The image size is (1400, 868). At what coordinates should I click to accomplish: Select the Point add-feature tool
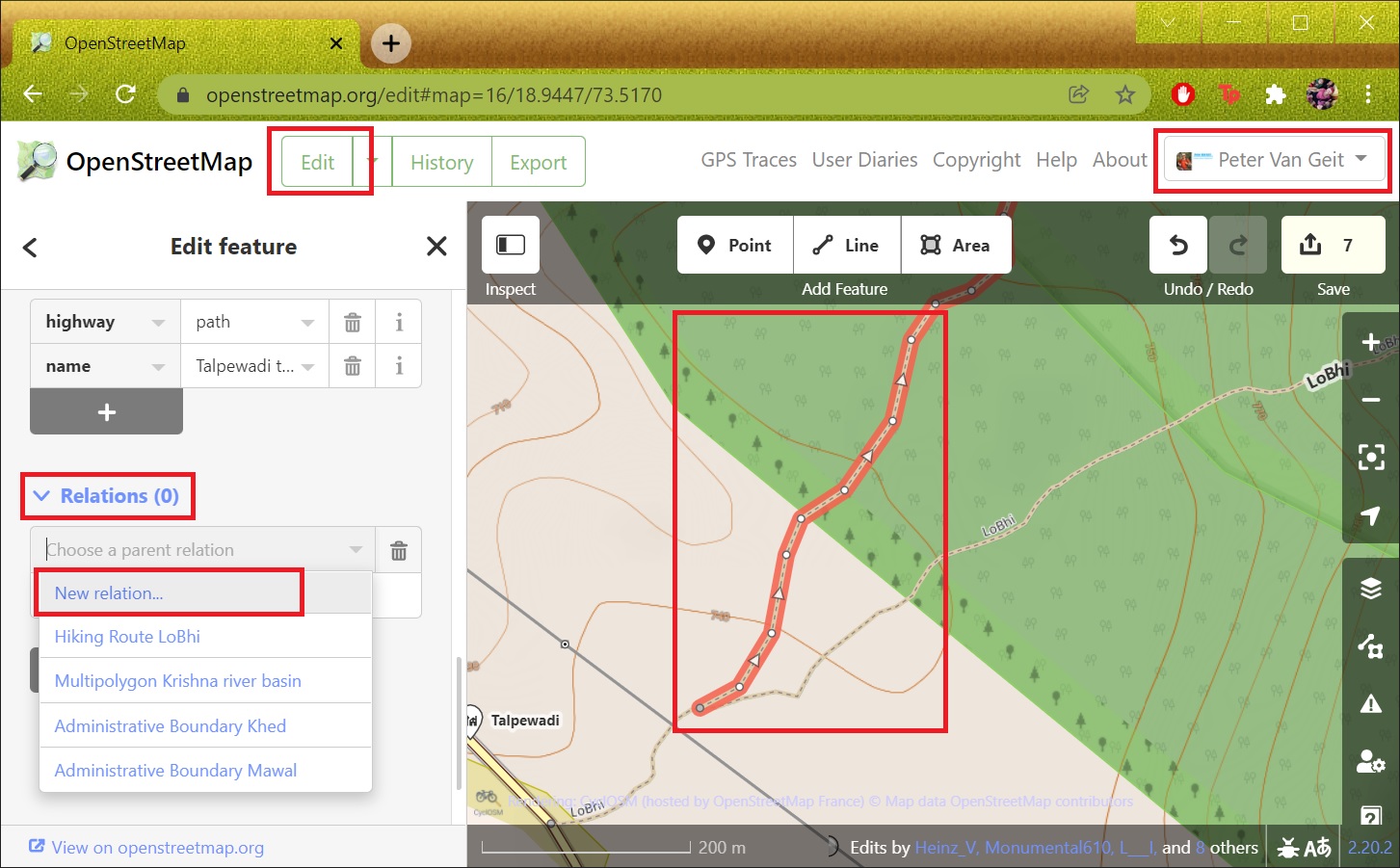pos(735,245)
